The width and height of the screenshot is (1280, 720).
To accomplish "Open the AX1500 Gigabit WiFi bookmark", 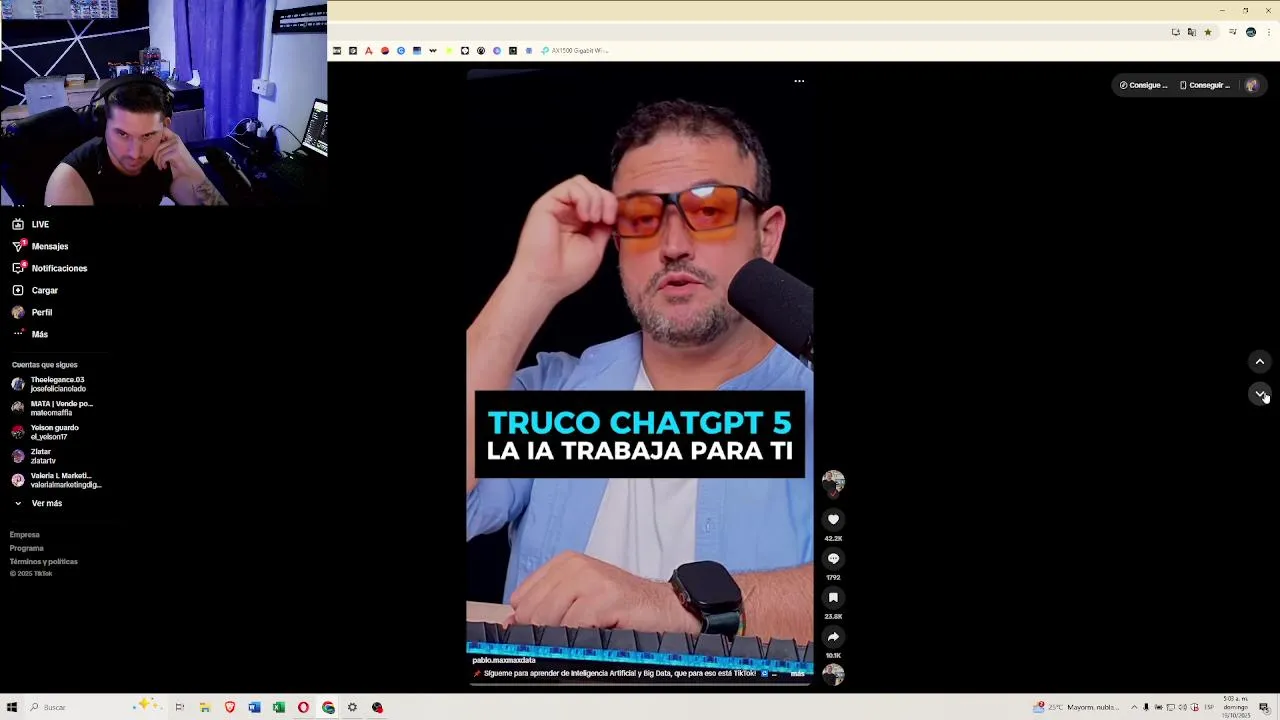I will point(575,50).
